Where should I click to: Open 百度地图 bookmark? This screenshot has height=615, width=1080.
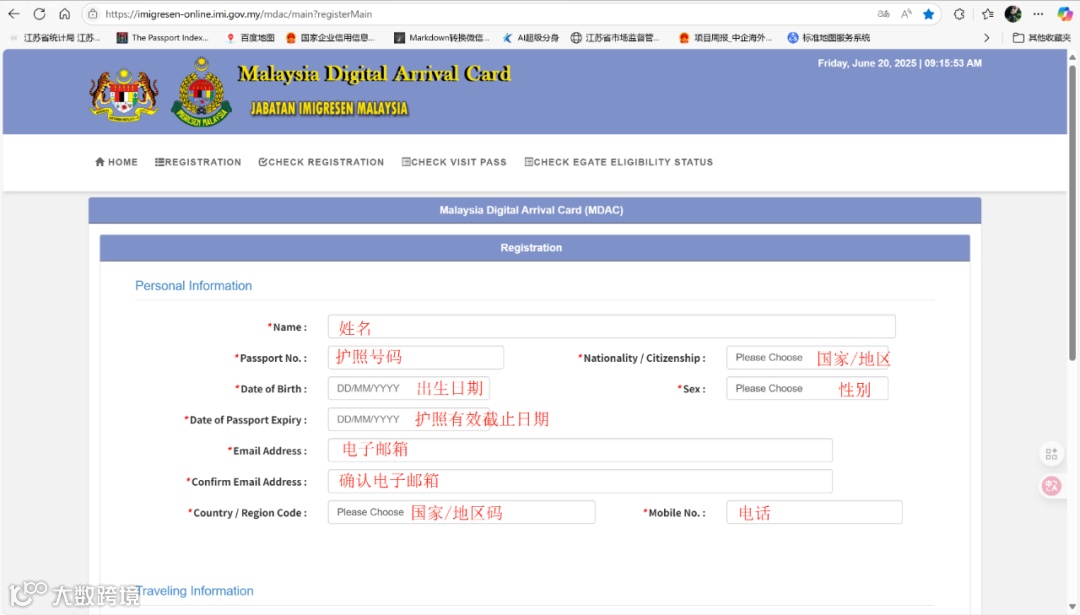click(x=251, y=38)
